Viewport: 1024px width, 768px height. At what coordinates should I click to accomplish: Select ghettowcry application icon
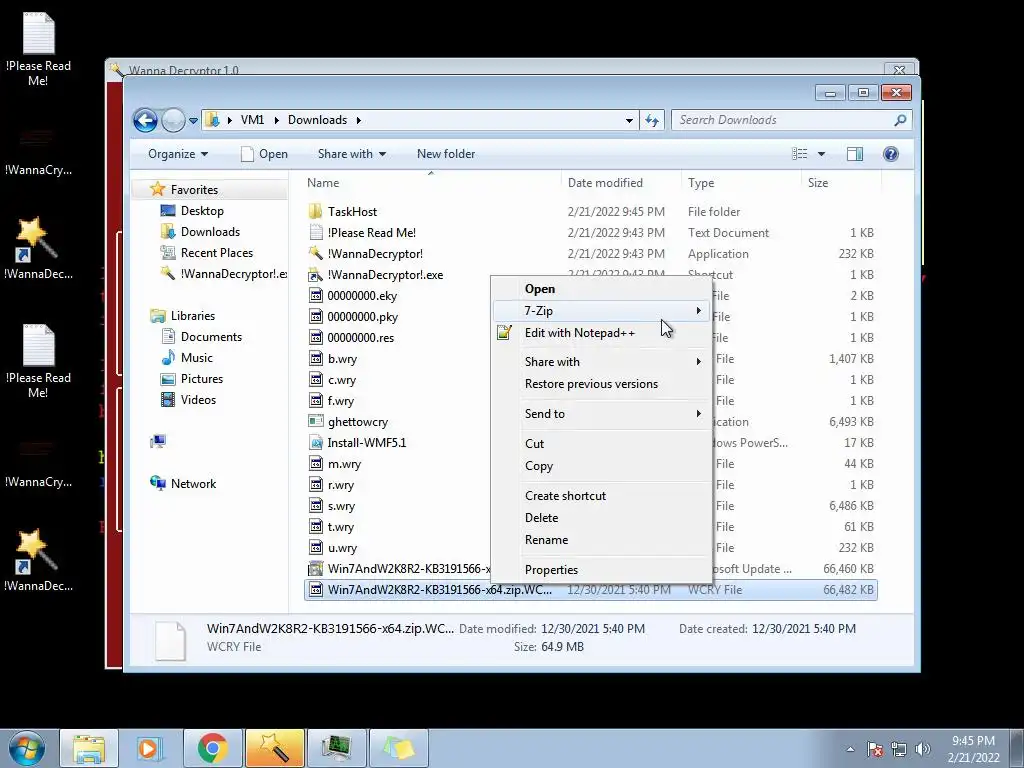tap(315, 422)
